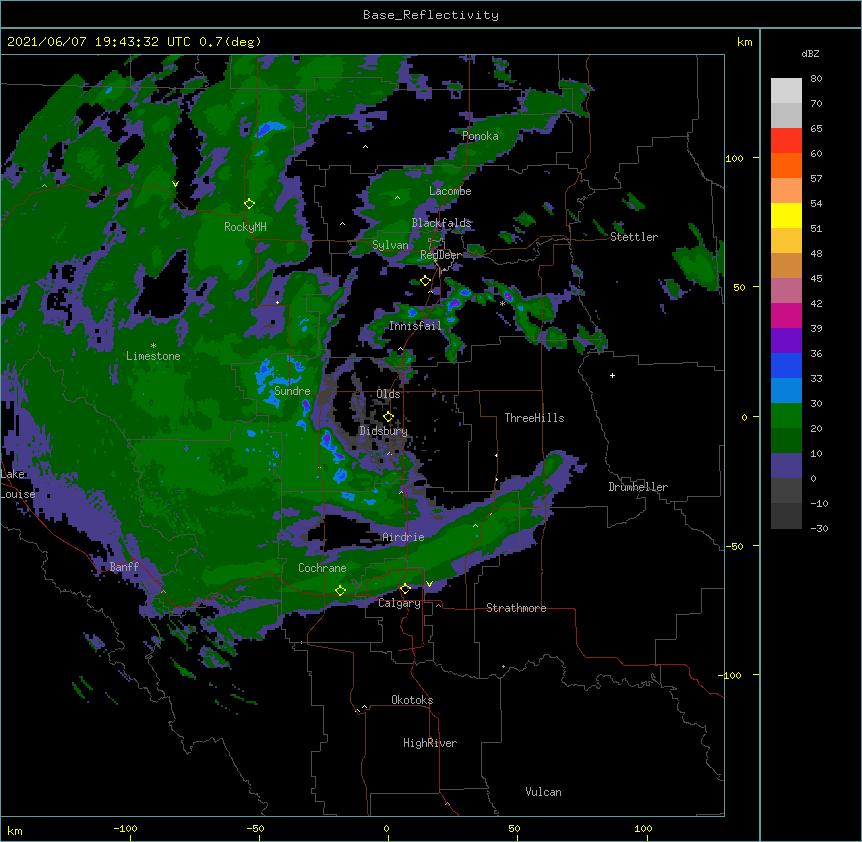
Task: Click the Innisfail label
Action: (415, 326)
